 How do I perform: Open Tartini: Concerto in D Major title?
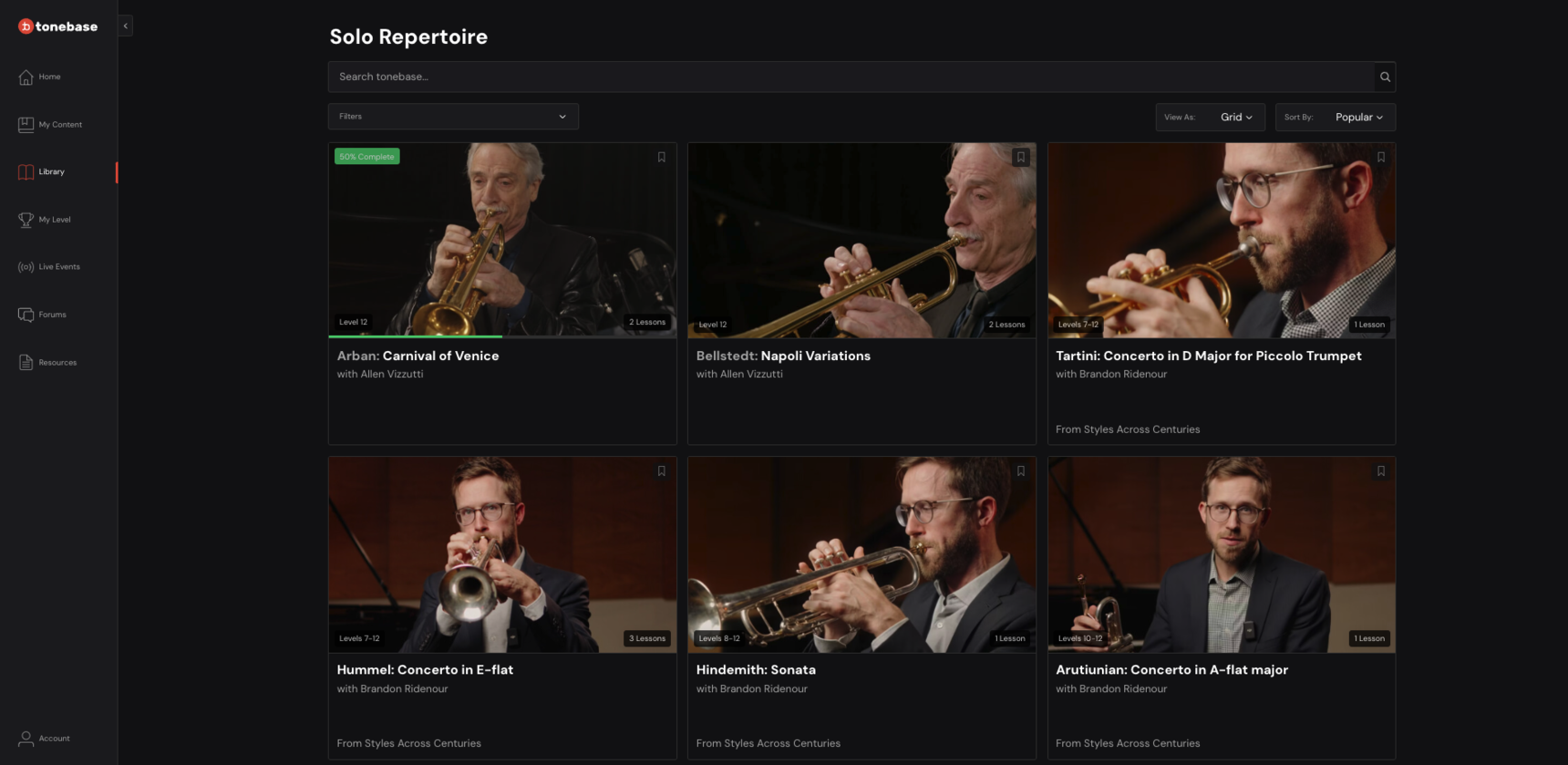pos(1208,356)
